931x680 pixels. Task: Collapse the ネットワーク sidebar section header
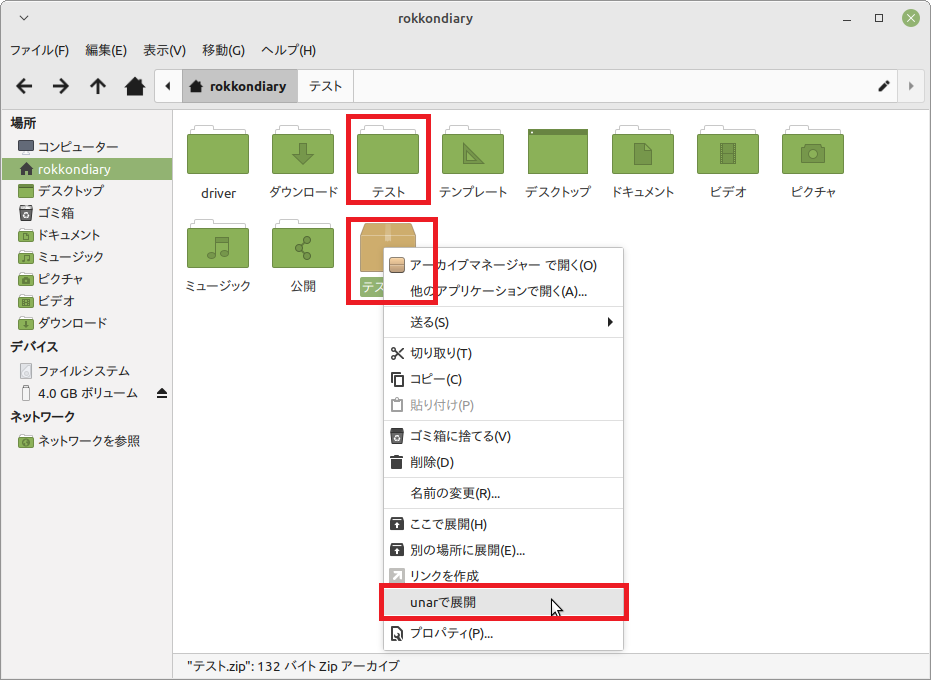pyautogui.click(x=42, y=417)
